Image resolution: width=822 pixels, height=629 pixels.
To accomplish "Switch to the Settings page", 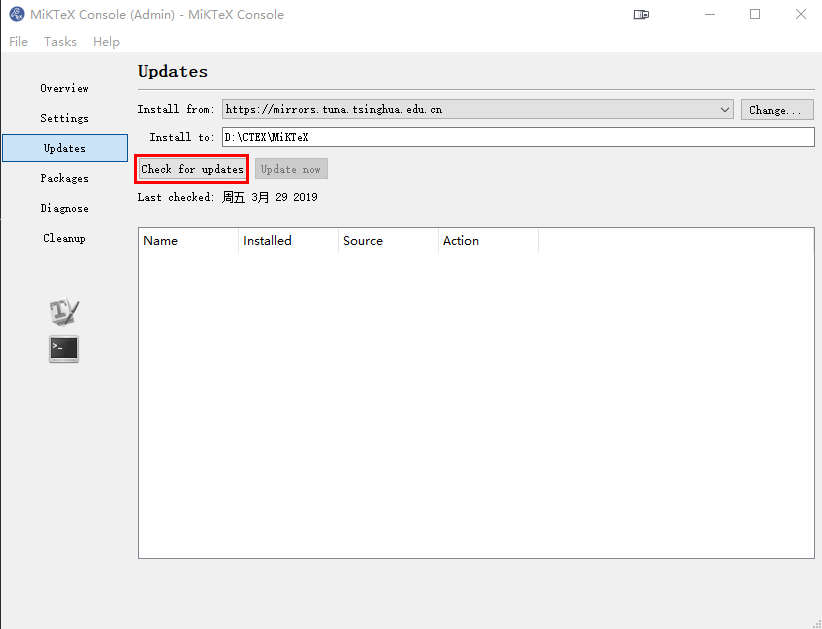I will tap(64, 118).
